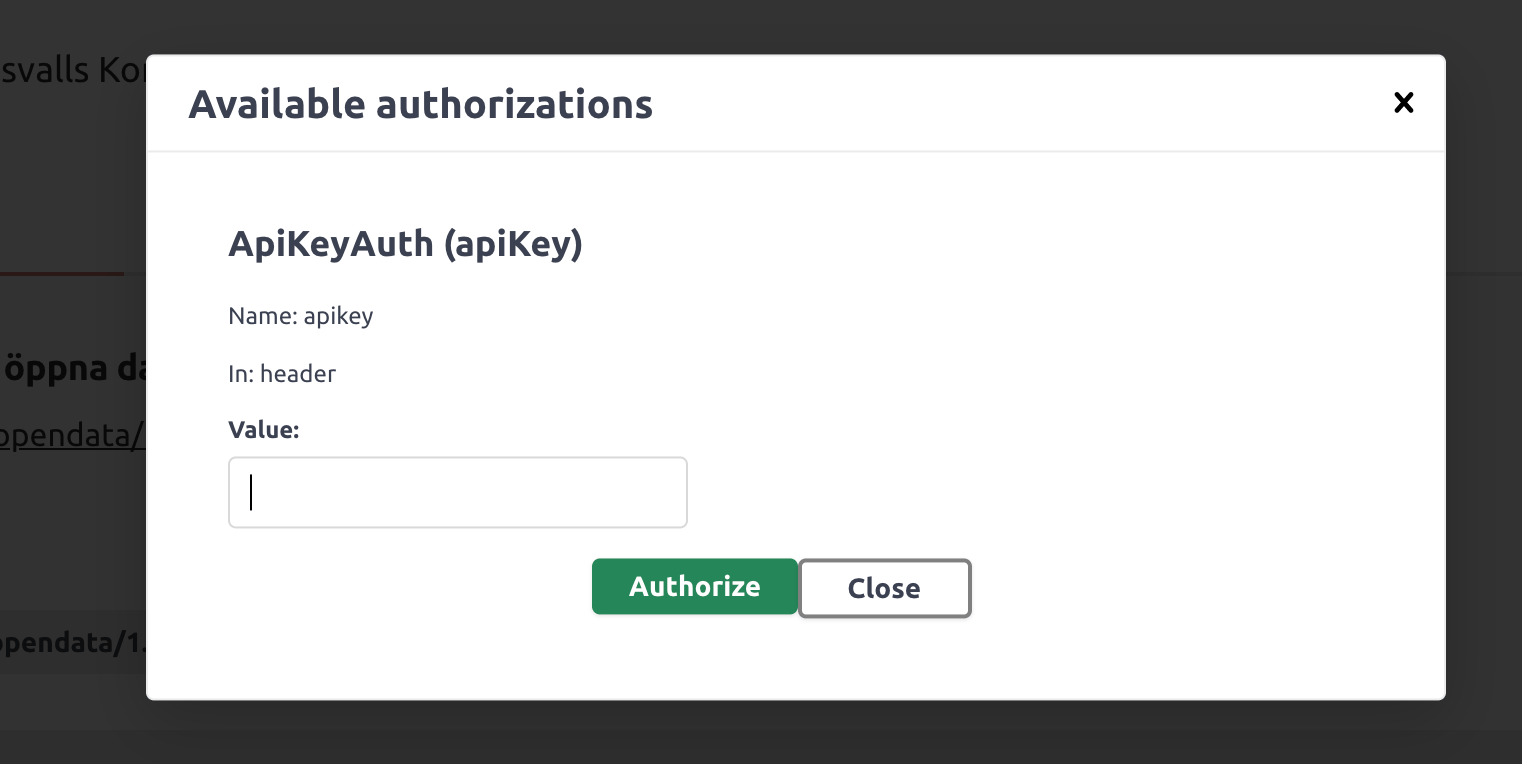Click the text cursor inside the Value box
The height and width of the screenshot is (764, 1522).
click(x=251, y=492)
